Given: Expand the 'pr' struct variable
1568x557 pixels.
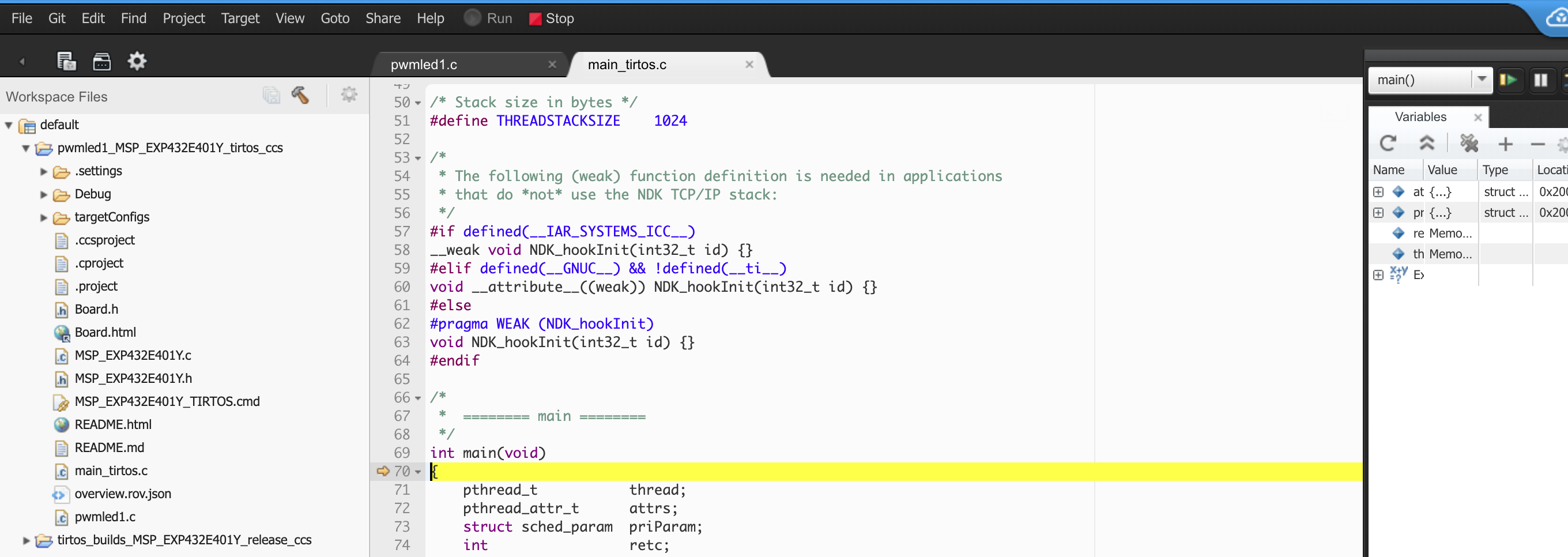Looking at the screenshot, I should pyautogui.click(x=1378, y=213).
